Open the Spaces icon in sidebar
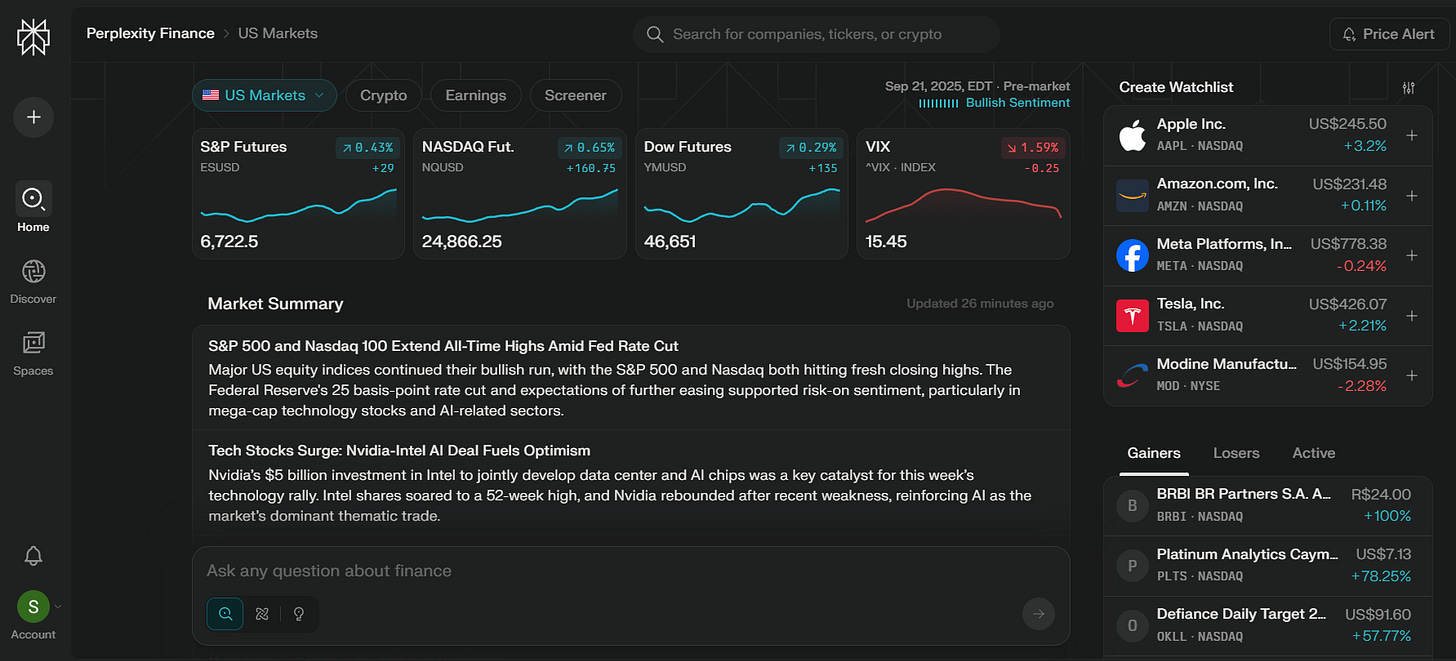This screenshot has height=661, width=1456. point(33,353)
